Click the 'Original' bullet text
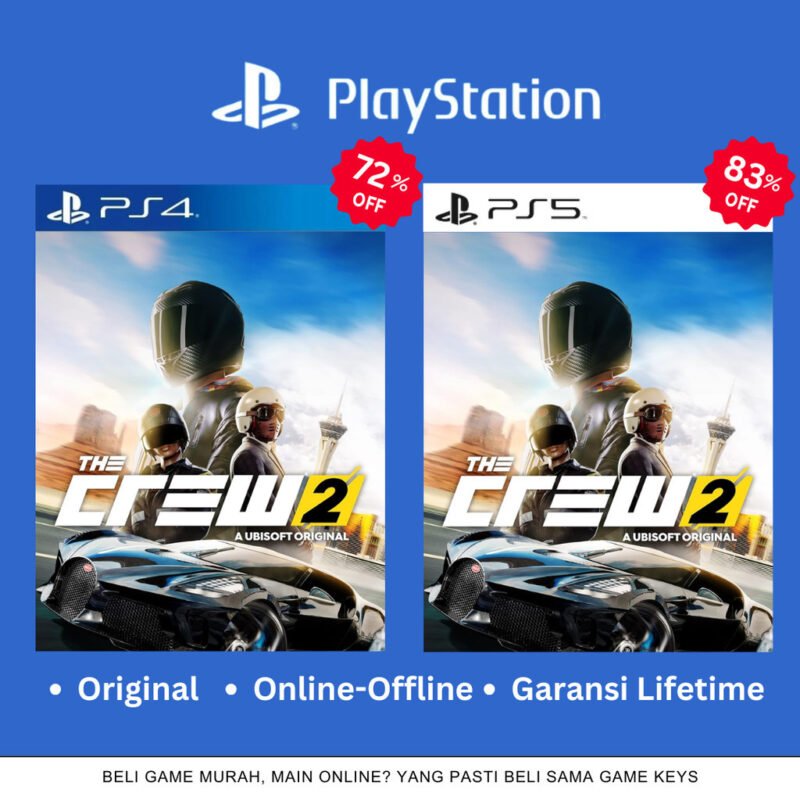The height and width of the screenshot is (800, 800). point(138,689)
